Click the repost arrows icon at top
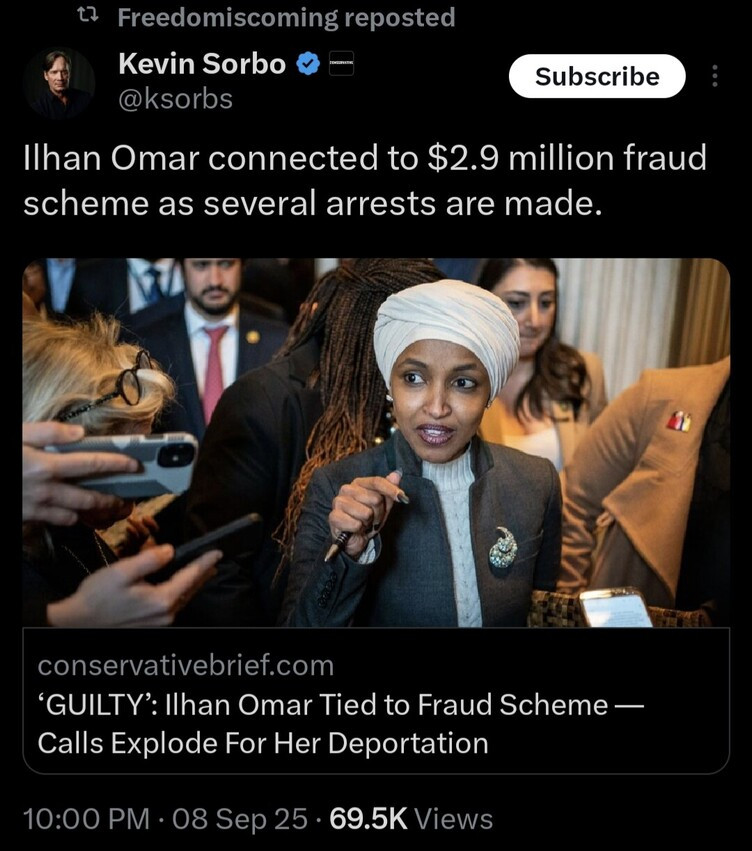Viewport: 752px width, 851px height. pyautogui.click(x=88, y=16)
